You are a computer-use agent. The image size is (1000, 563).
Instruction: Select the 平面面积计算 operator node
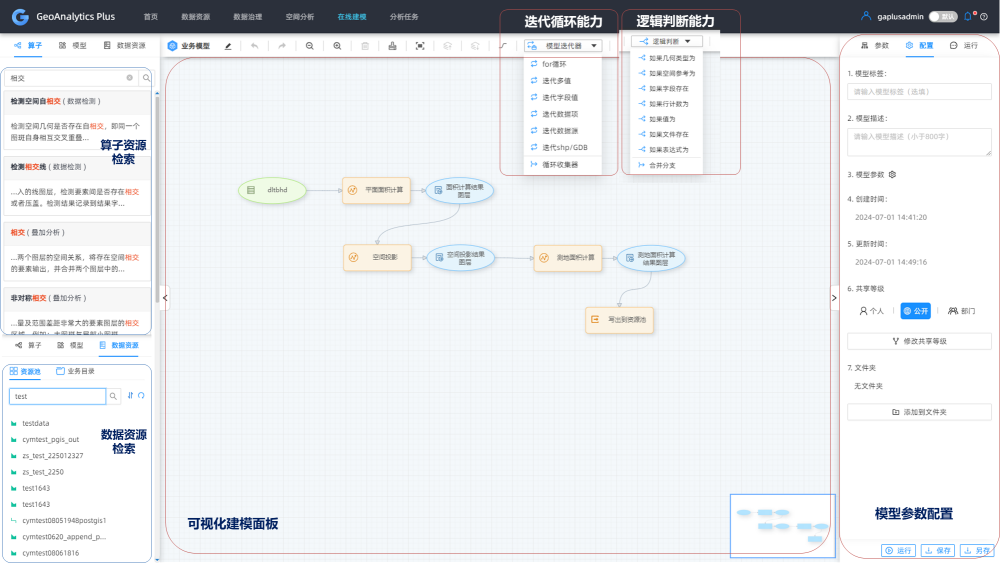[x=376, y=190]
